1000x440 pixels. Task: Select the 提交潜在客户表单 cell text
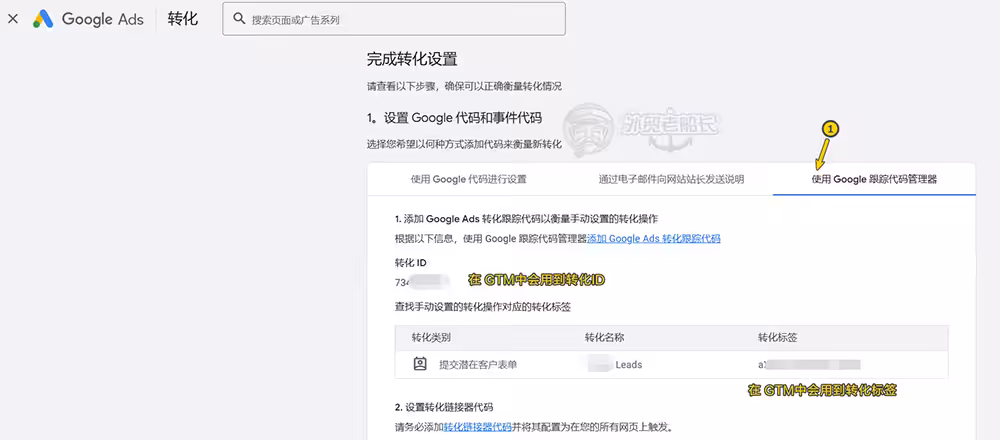478,365
